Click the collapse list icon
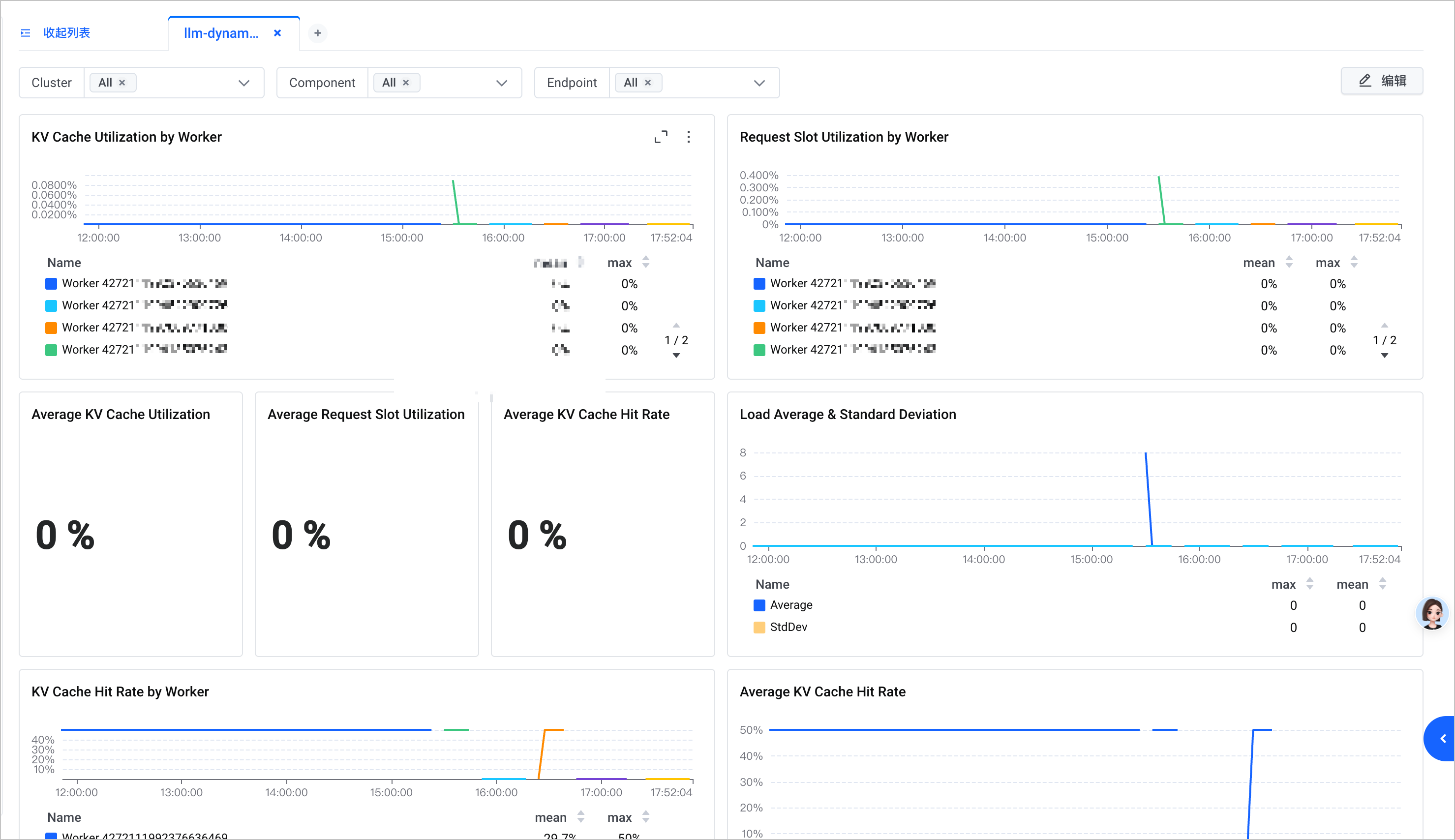This screenshot has height=840, width=1455. click(26, 33)
